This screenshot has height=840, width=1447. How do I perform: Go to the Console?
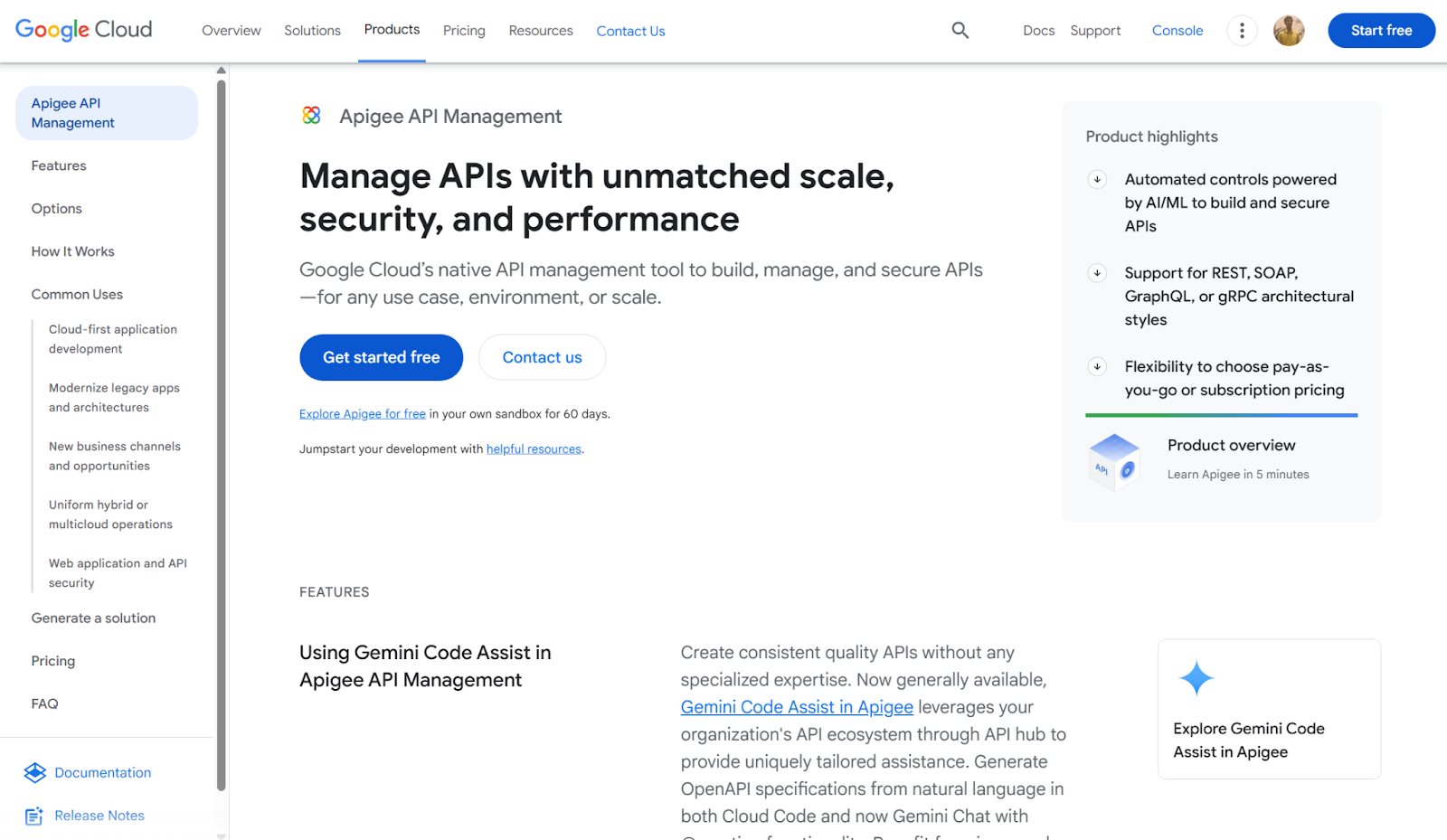click(1177, 31)
